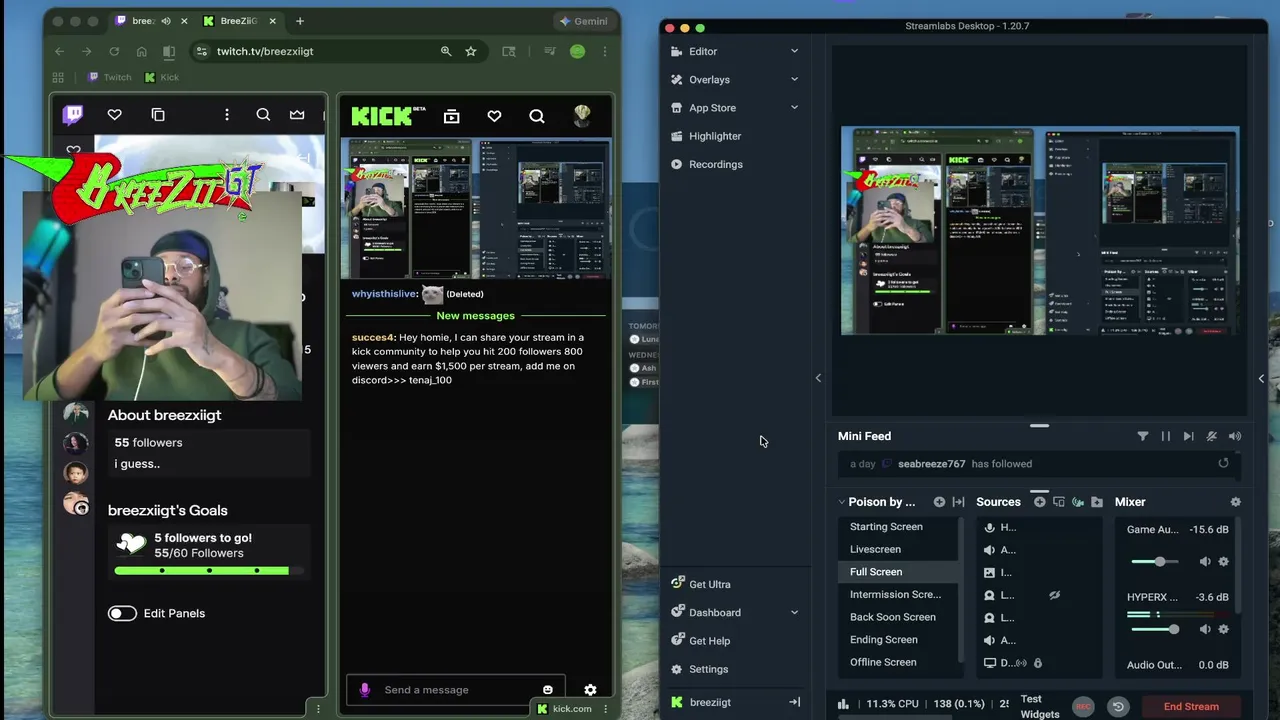This screenshot has width=1280, height=720.
Task: Mute Mini Feed event alerts icon
Action: [x=1212, y=436]
